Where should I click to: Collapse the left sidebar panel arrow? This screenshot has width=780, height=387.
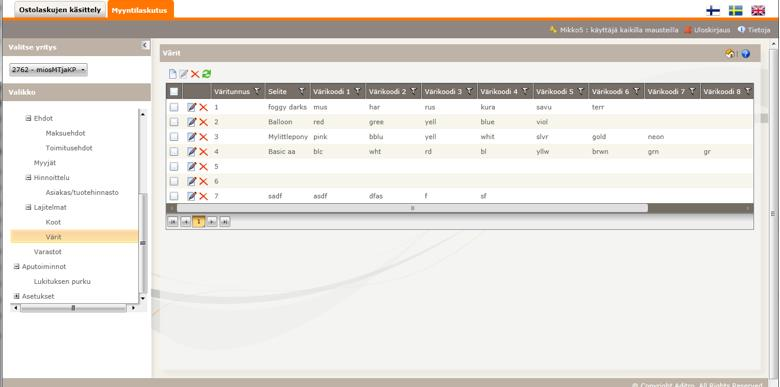(145, 45)
